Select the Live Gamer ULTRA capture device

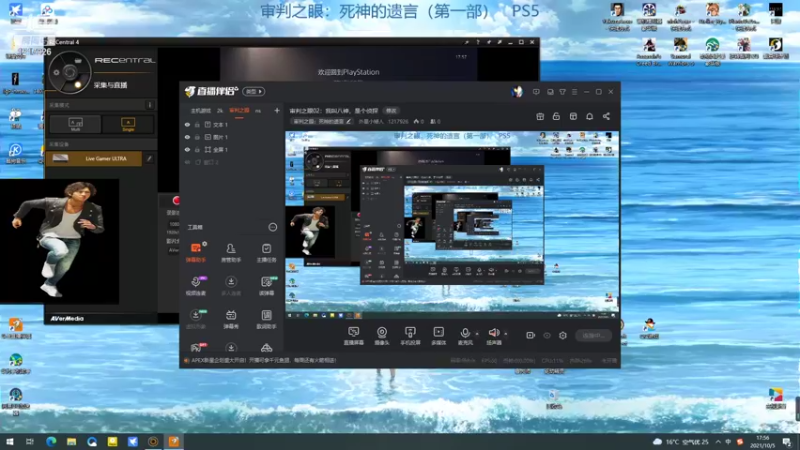[94, 159]
